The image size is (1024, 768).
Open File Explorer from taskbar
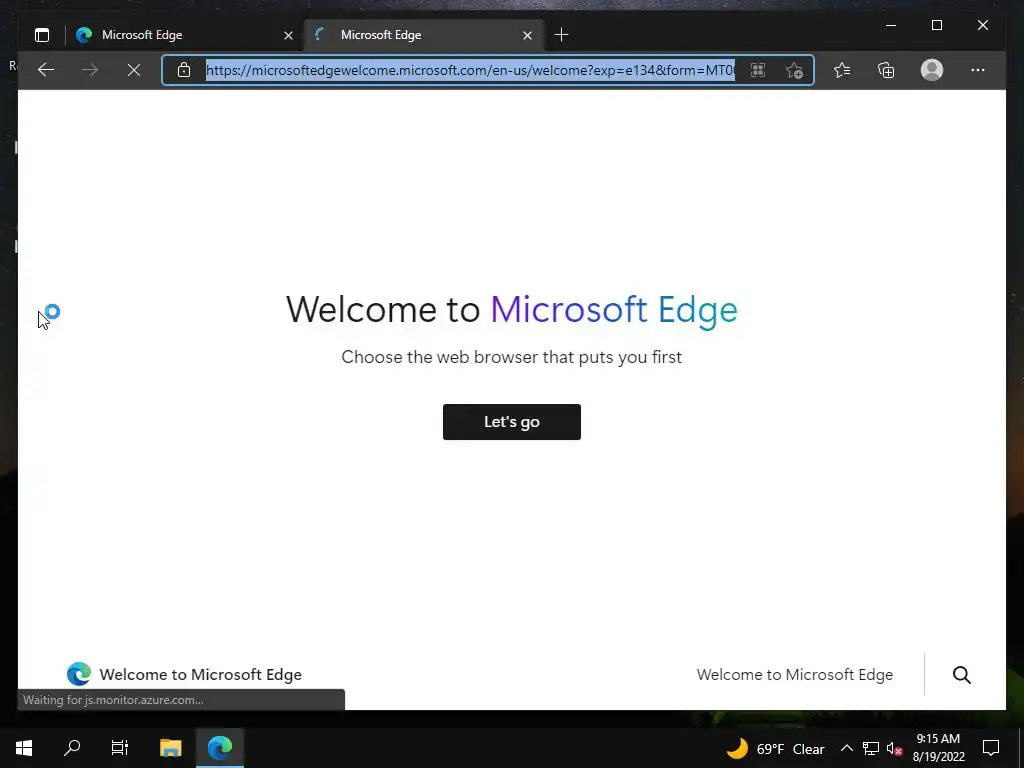tap(170, 748)
